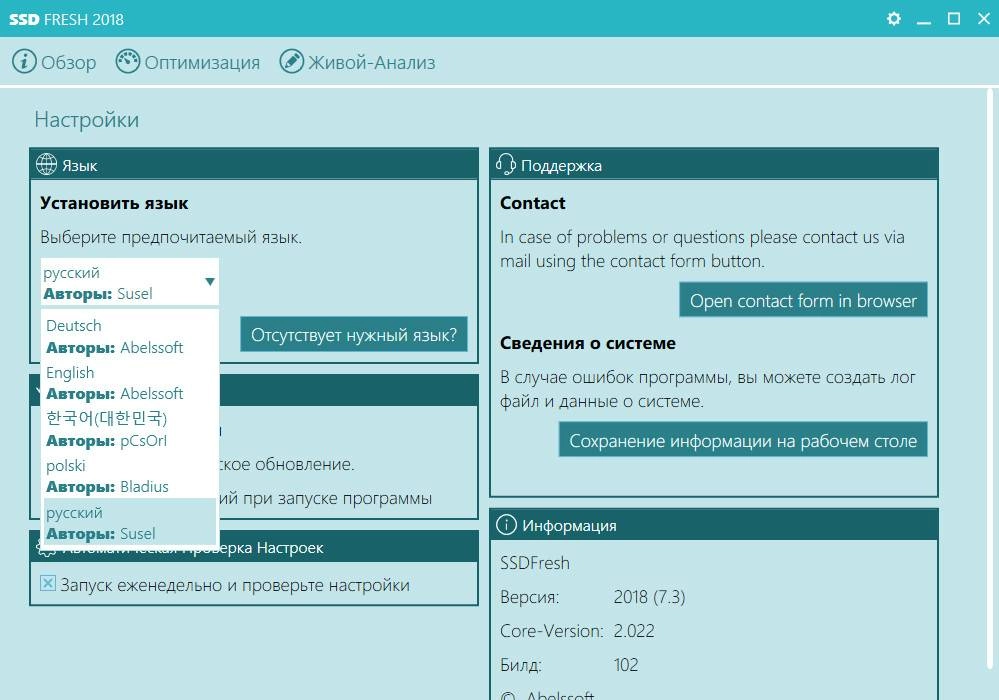
Task: Click Сохранение информации на рабочем столе button
Action: [743, 439]
